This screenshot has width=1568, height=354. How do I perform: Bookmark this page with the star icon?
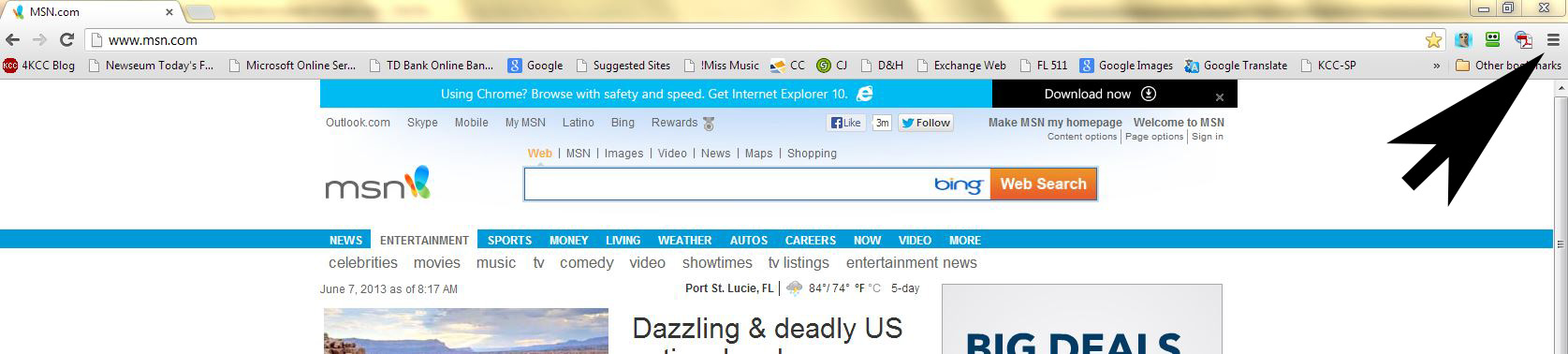tap(1433, 40)
